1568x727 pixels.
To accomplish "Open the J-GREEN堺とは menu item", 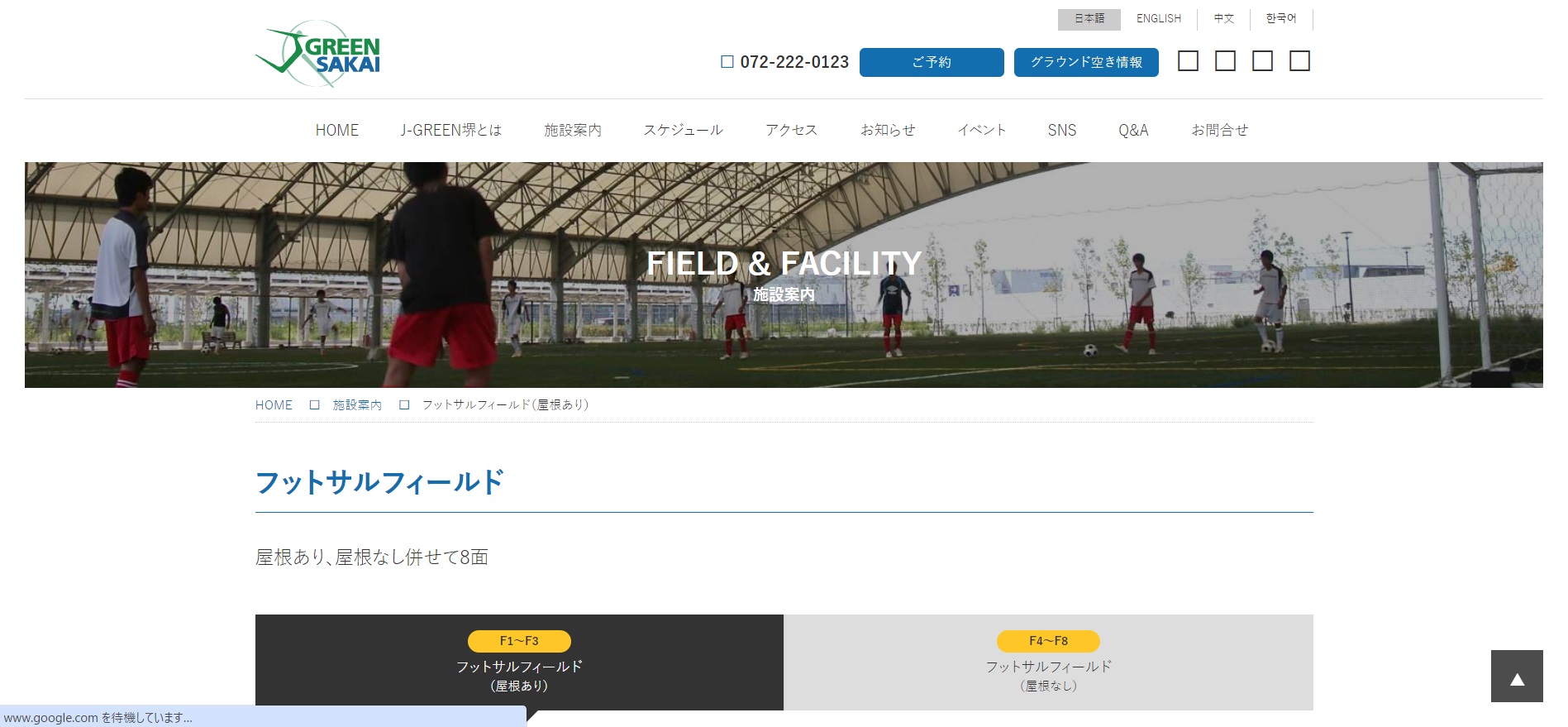I will [451, 130].
